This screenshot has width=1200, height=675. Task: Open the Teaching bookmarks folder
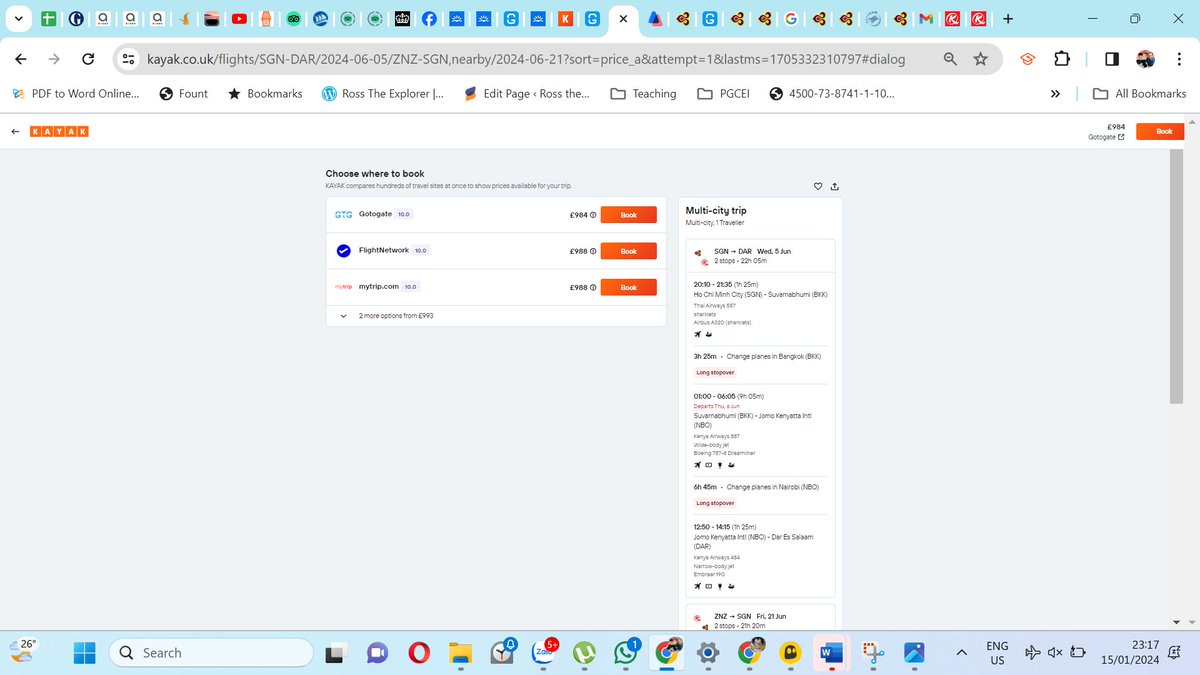[x=643, y=94]
